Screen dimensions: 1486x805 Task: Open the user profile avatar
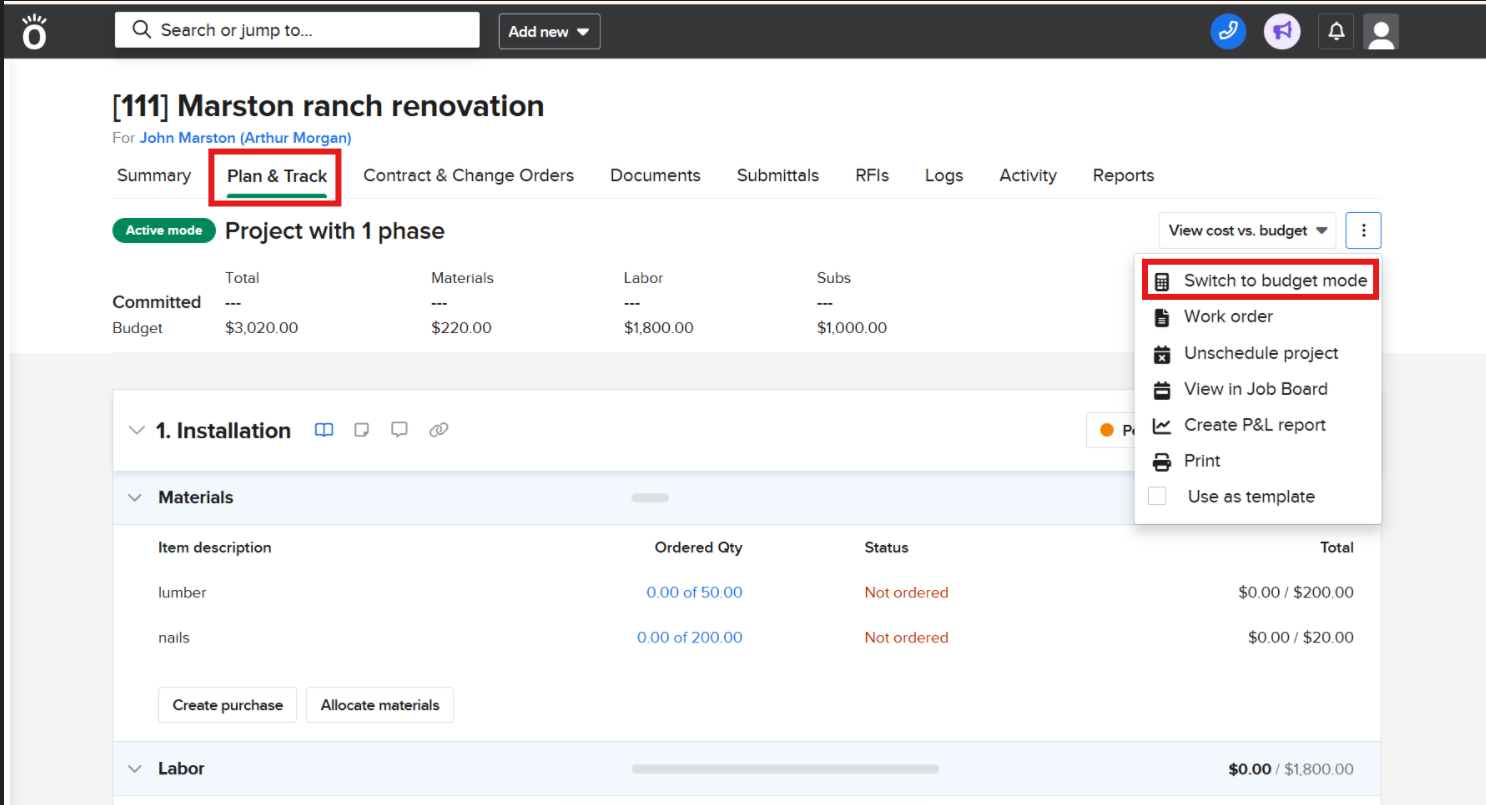1380,32
